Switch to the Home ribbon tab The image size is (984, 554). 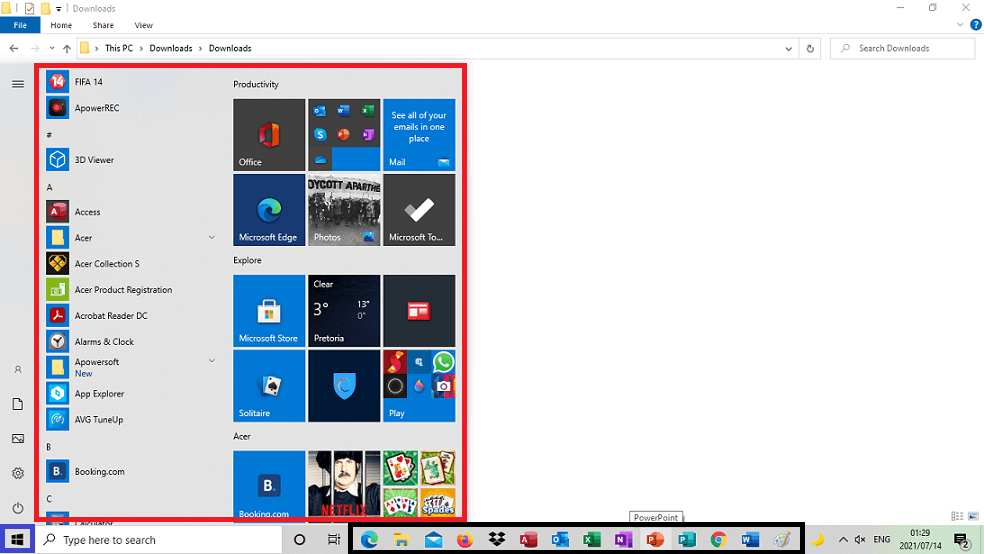tap(61, 25)
